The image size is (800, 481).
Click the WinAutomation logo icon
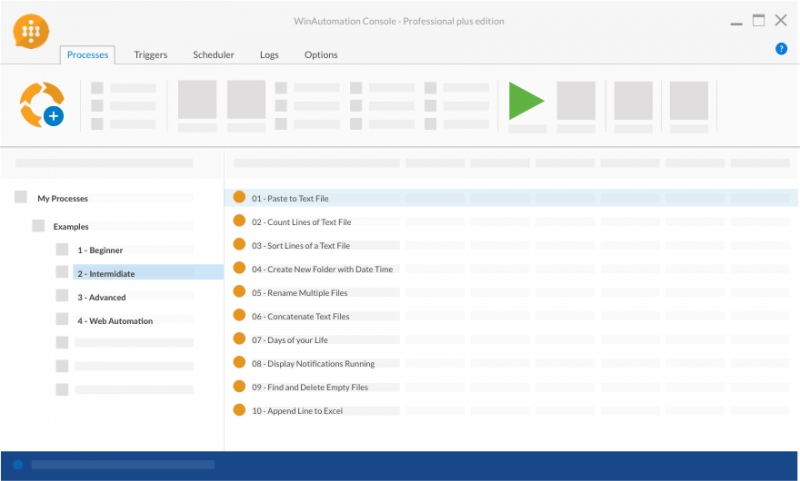click(31, 32)
